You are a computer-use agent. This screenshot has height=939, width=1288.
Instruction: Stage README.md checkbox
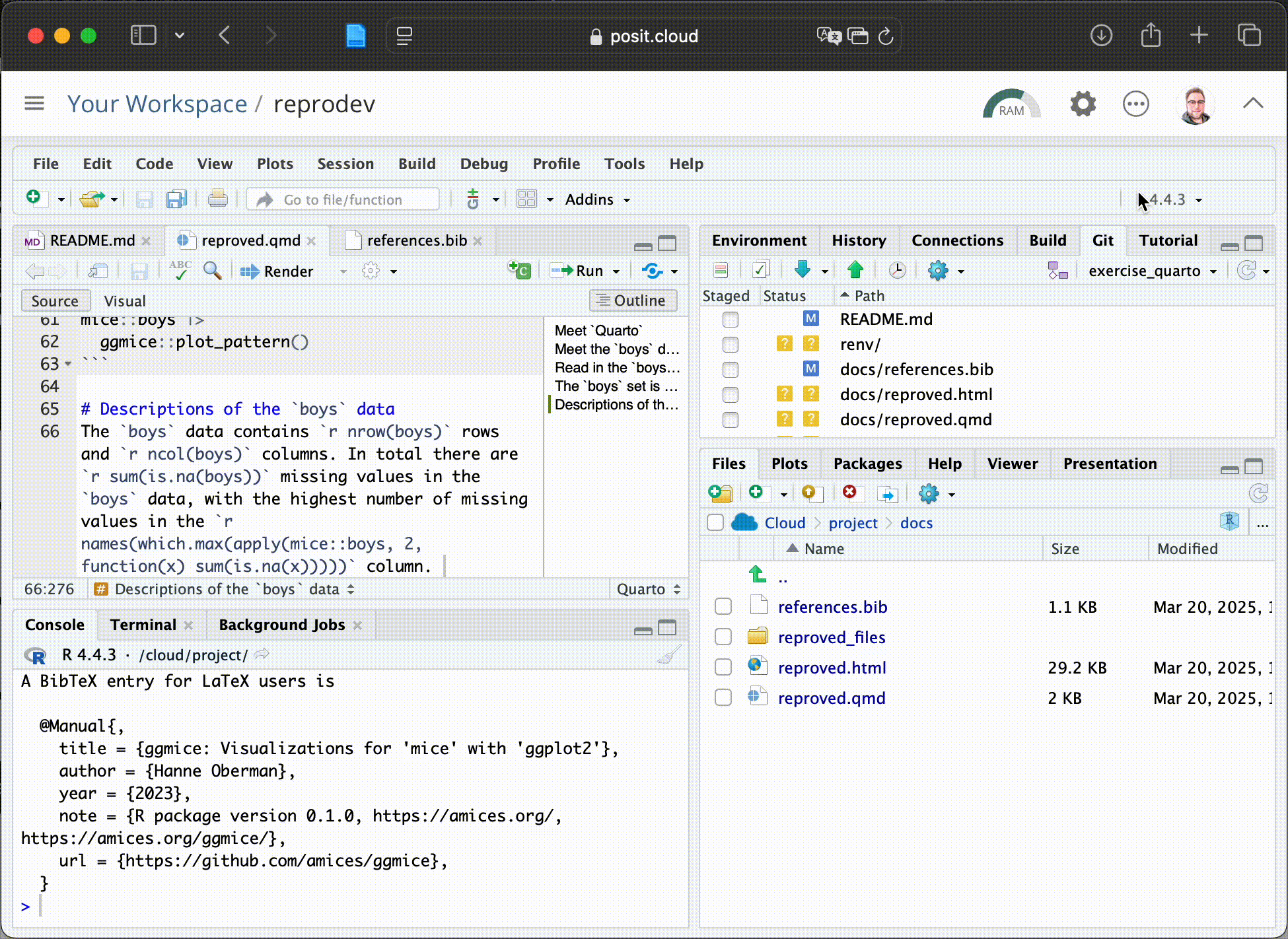730,320
